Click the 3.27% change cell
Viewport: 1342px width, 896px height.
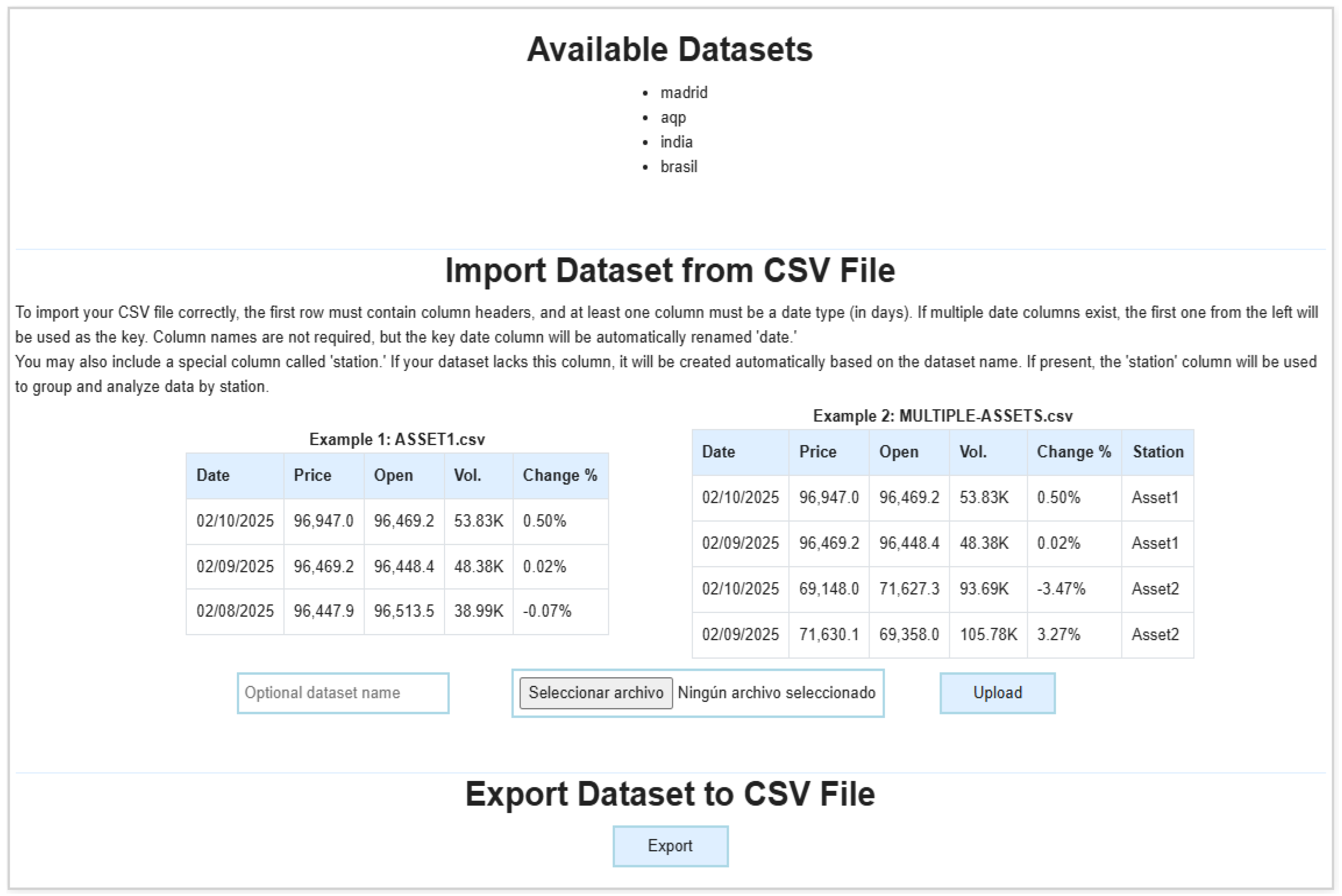pos(1074,635)
